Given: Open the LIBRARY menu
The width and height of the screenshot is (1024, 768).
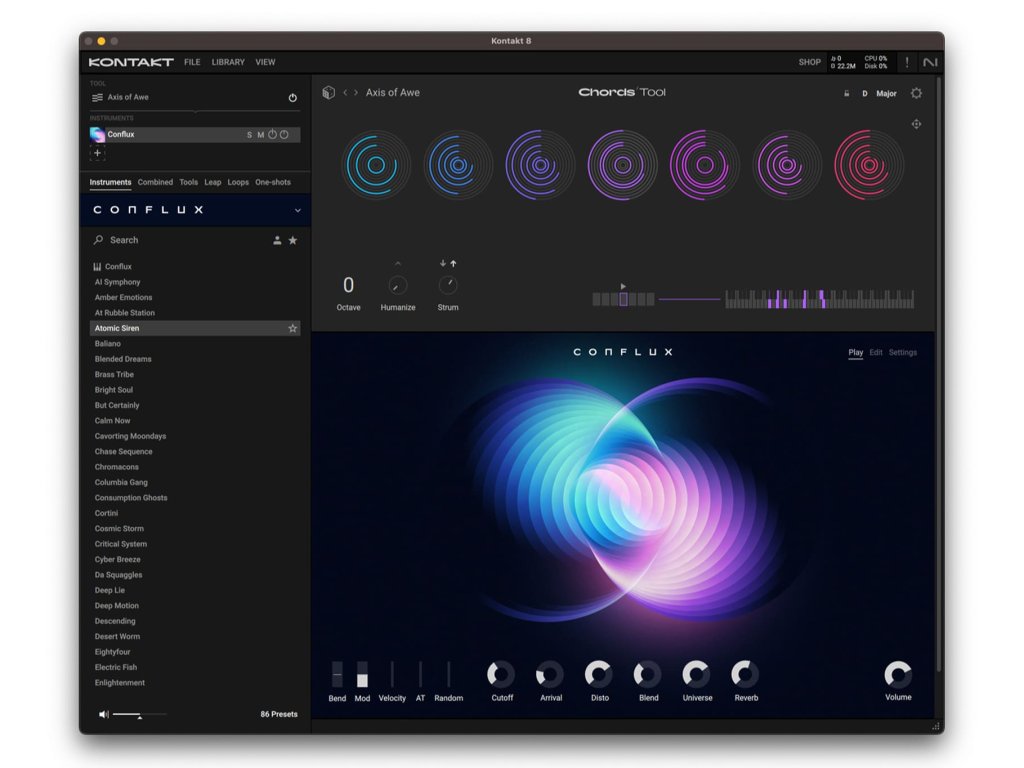Looking at the screenshot, I should tap(228, 62).
